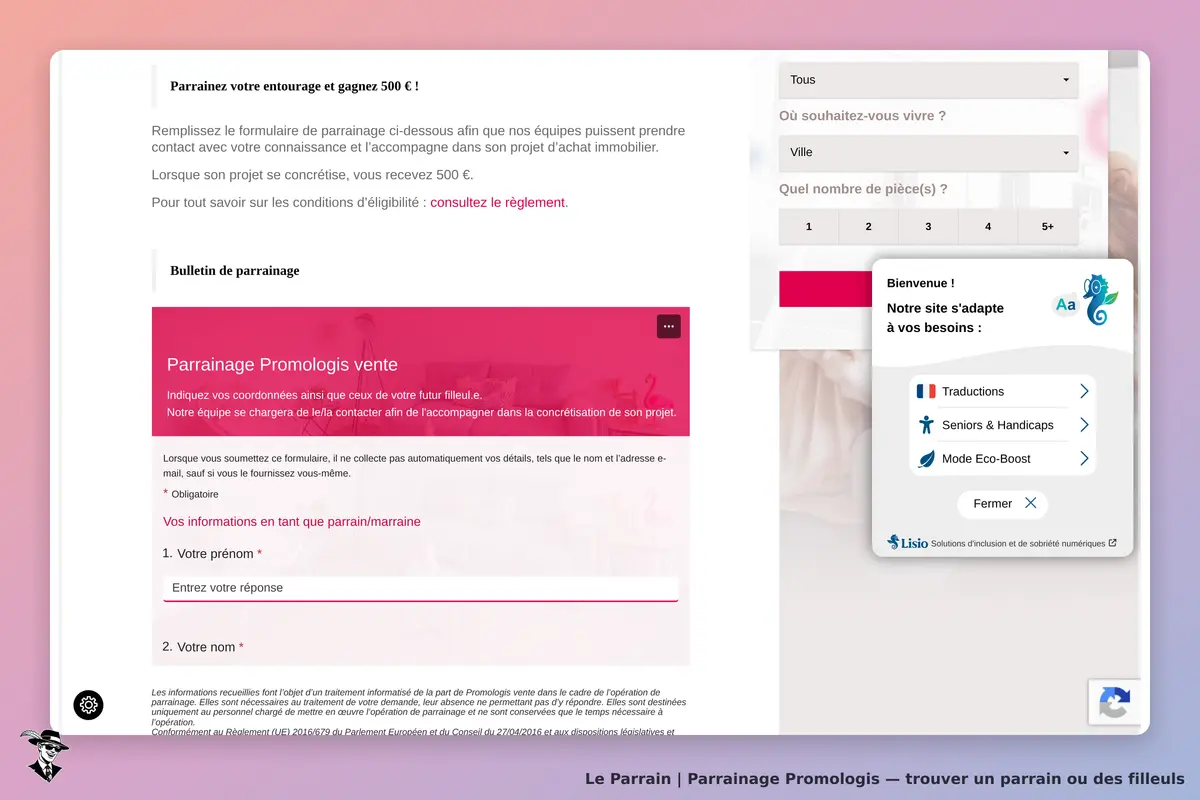Open the Tous dropdown
This screenshot has width=1200, height=800.
click(928, 80)
